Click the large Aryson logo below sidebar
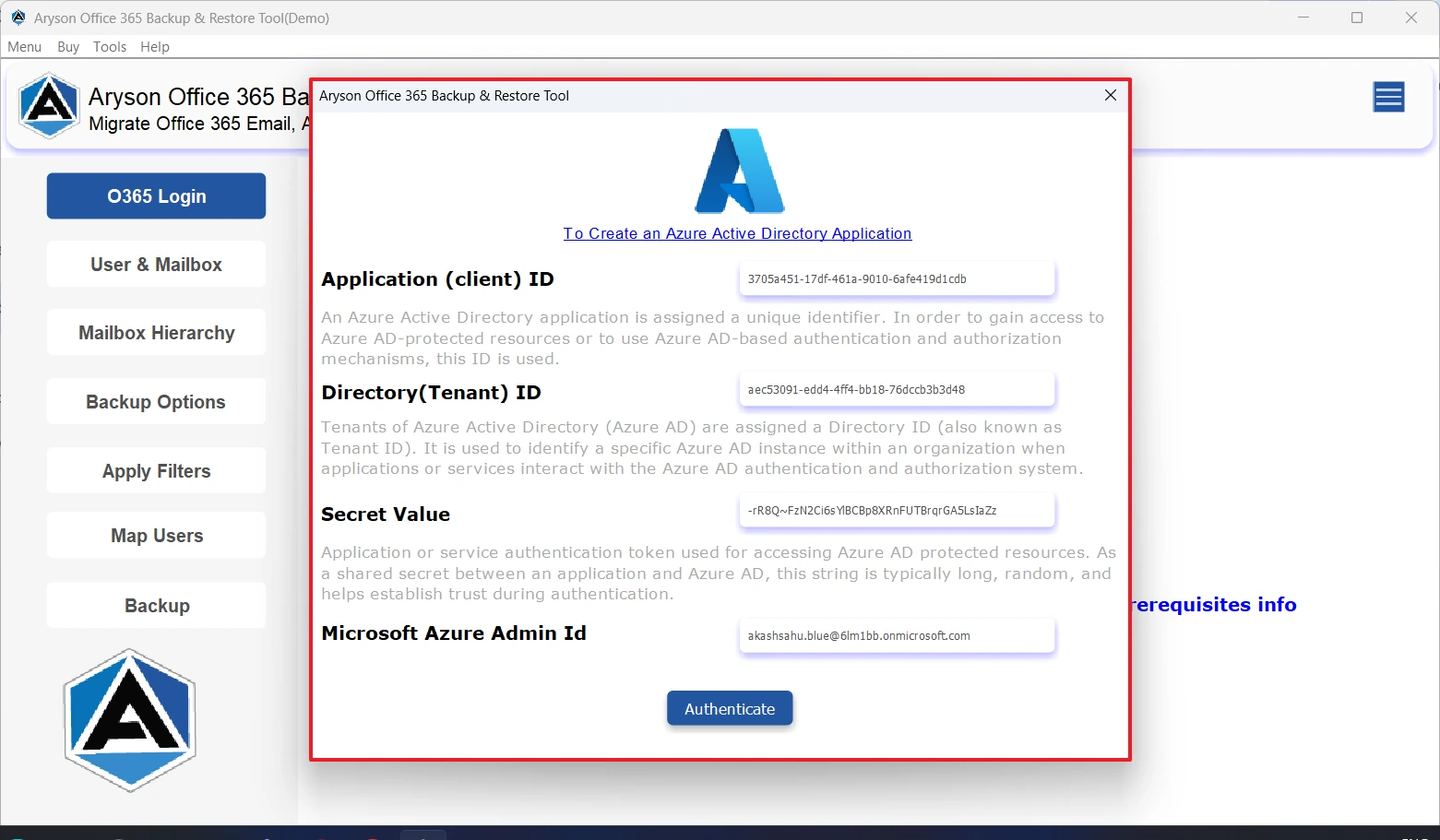1440x840 pixels. coord(130,720)
